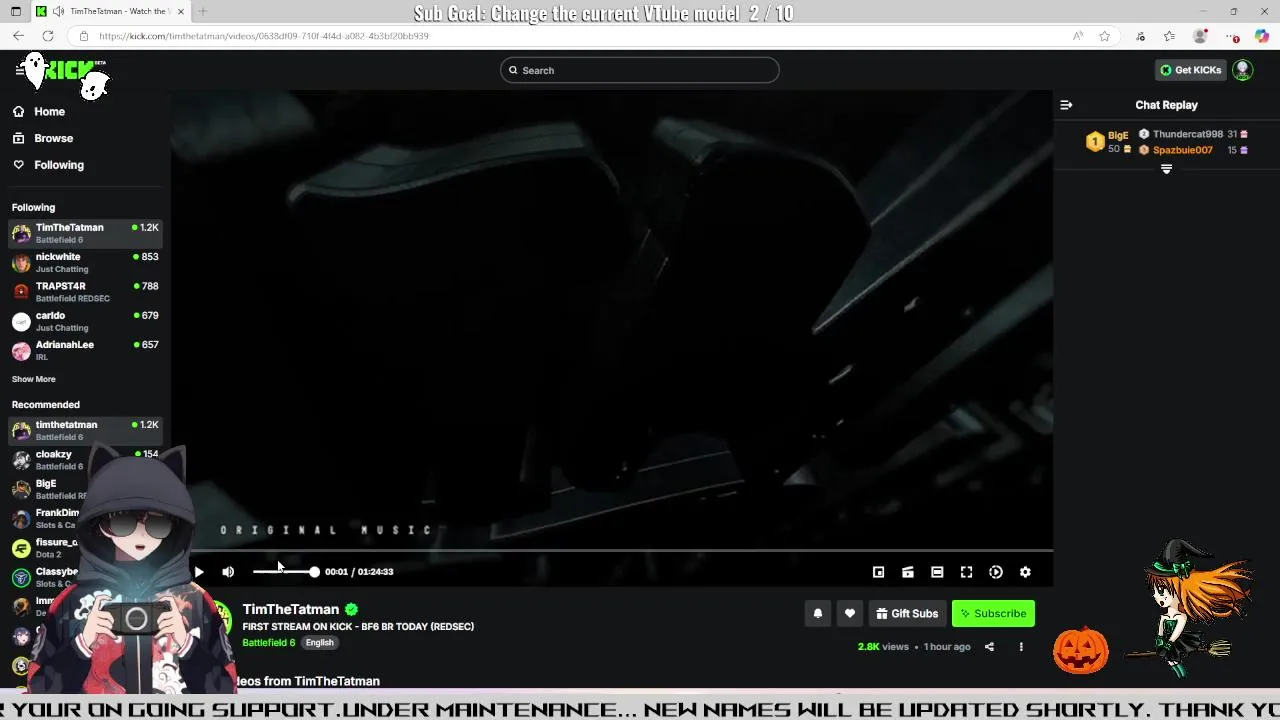Share the video with the share icon
The height and width of the screenshot is (720, 1280).
tap(989, 647)
